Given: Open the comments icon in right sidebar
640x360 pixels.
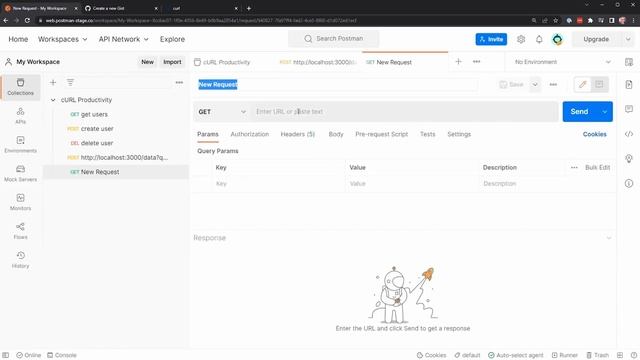Looking at the screenshot, I should [629, 109].
